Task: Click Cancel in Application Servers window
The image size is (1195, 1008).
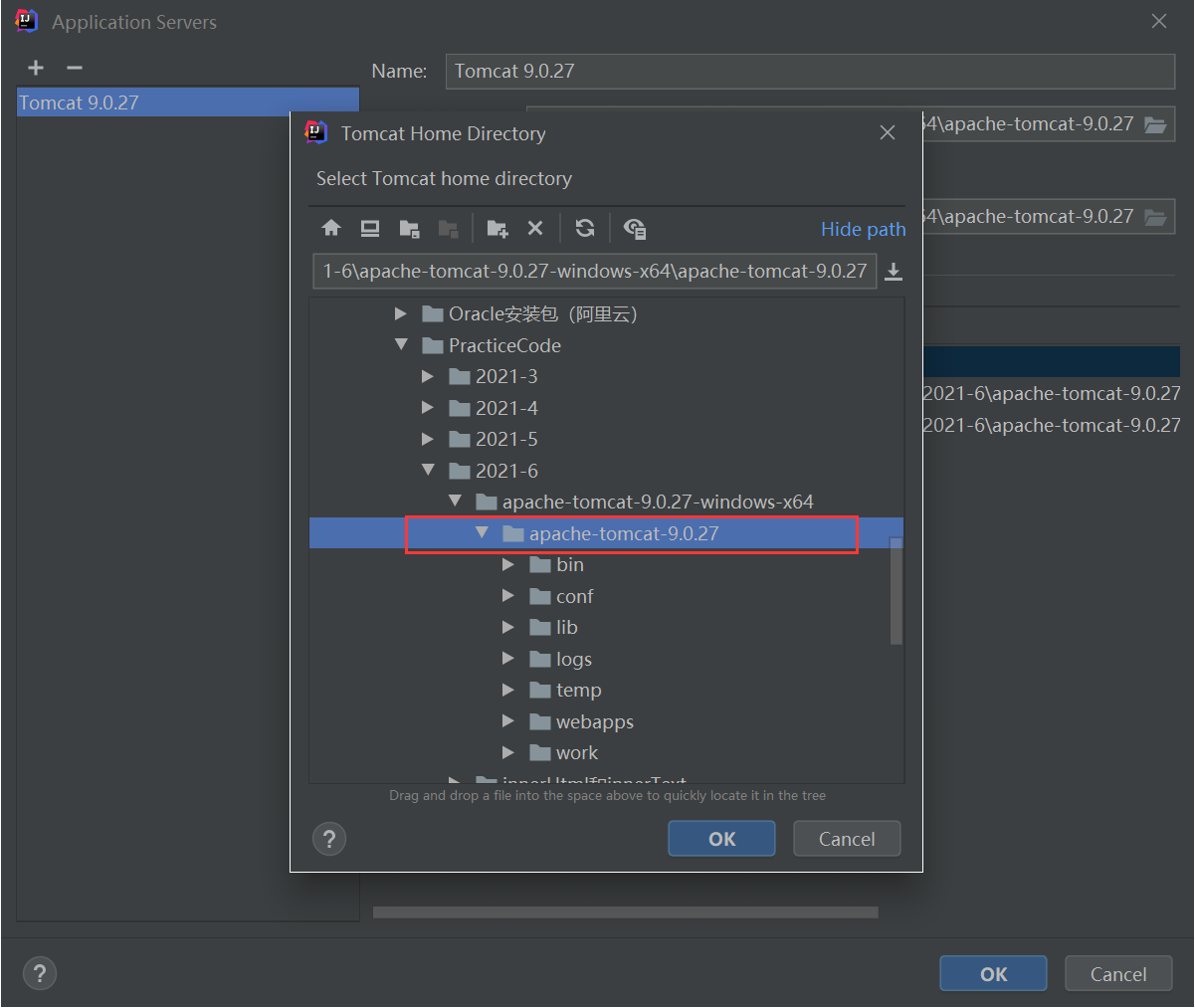Action: pyautogui.click(x=1118, y=974)
